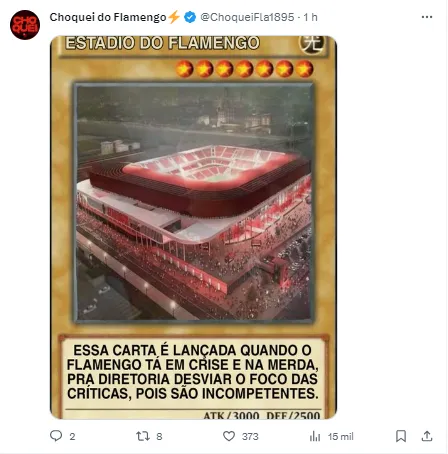Open the view analytics bar chart icon
448x454 pixels.
315,436
